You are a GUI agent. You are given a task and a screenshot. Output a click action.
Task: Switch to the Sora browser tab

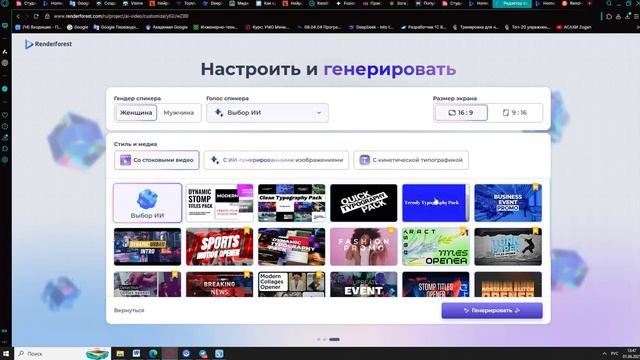click(x=399, y=4)
